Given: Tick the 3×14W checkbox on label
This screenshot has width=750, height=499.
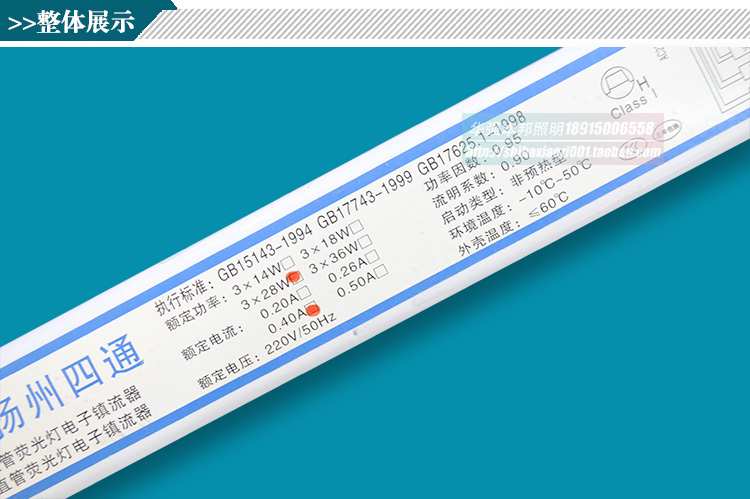Looking at the screenshot, I should (288, 262).
